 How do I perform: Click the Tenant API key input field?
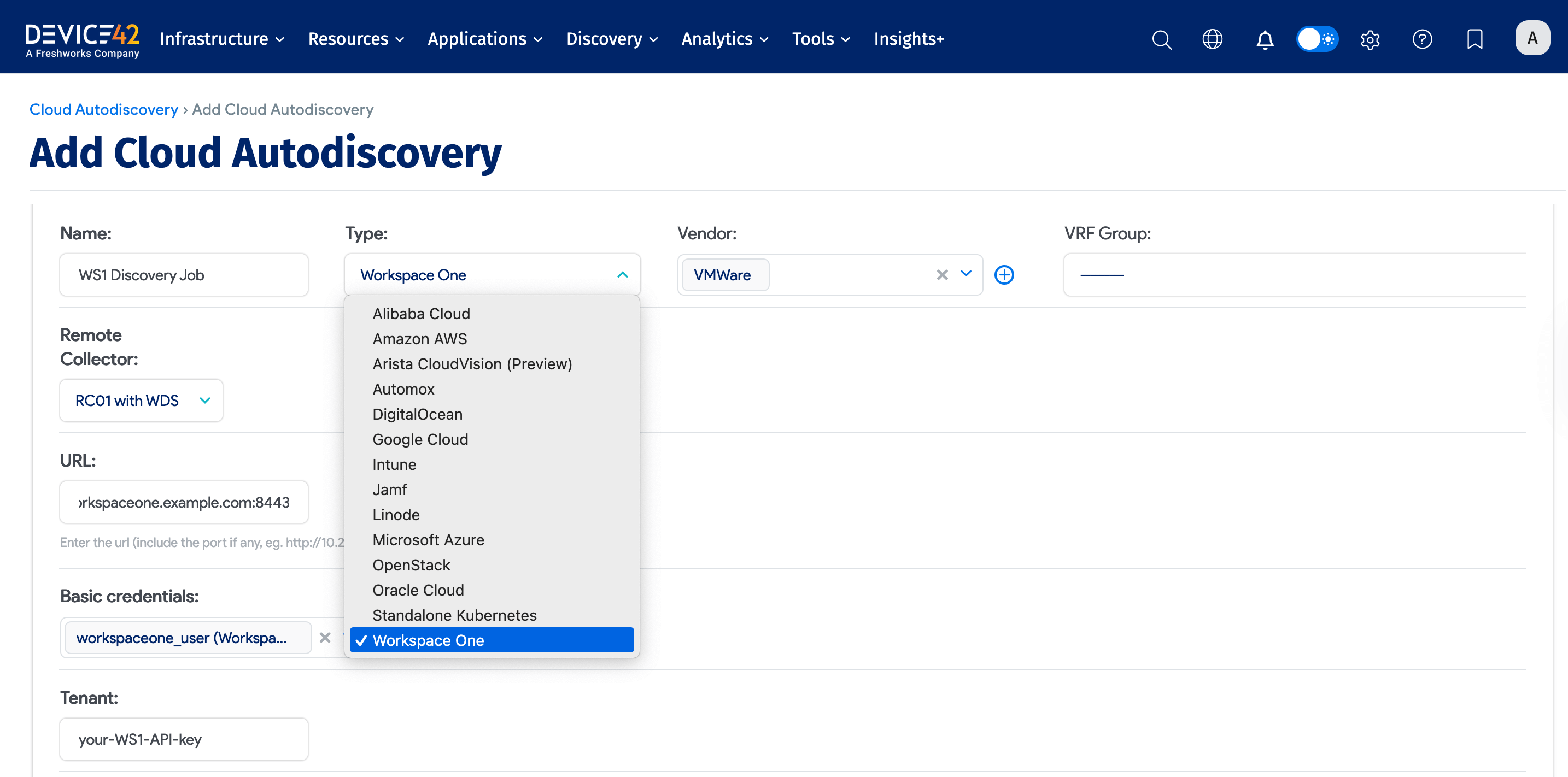183,739
